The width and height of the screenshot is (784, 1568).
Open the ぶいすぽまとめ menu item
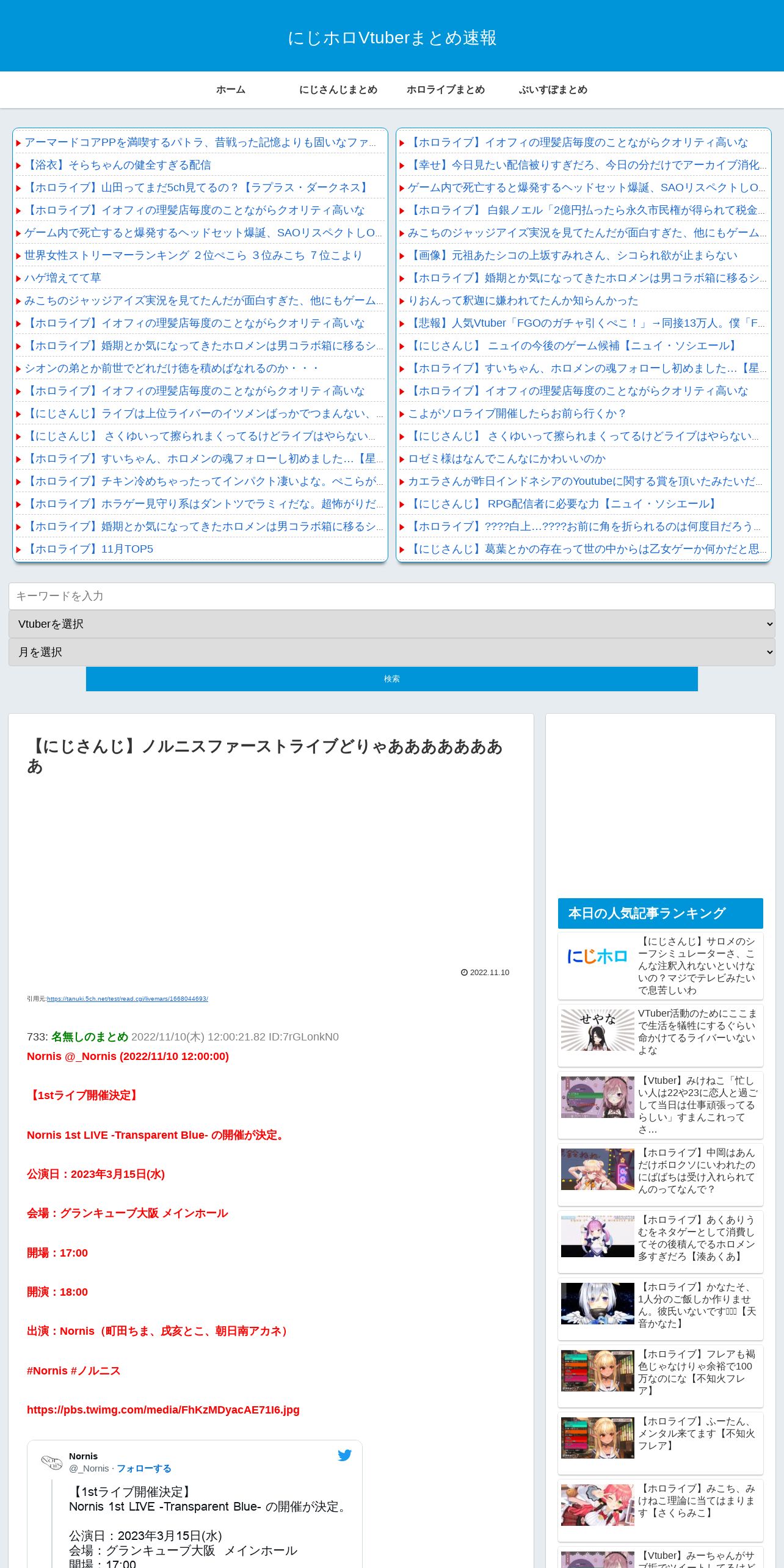(553, 90)
